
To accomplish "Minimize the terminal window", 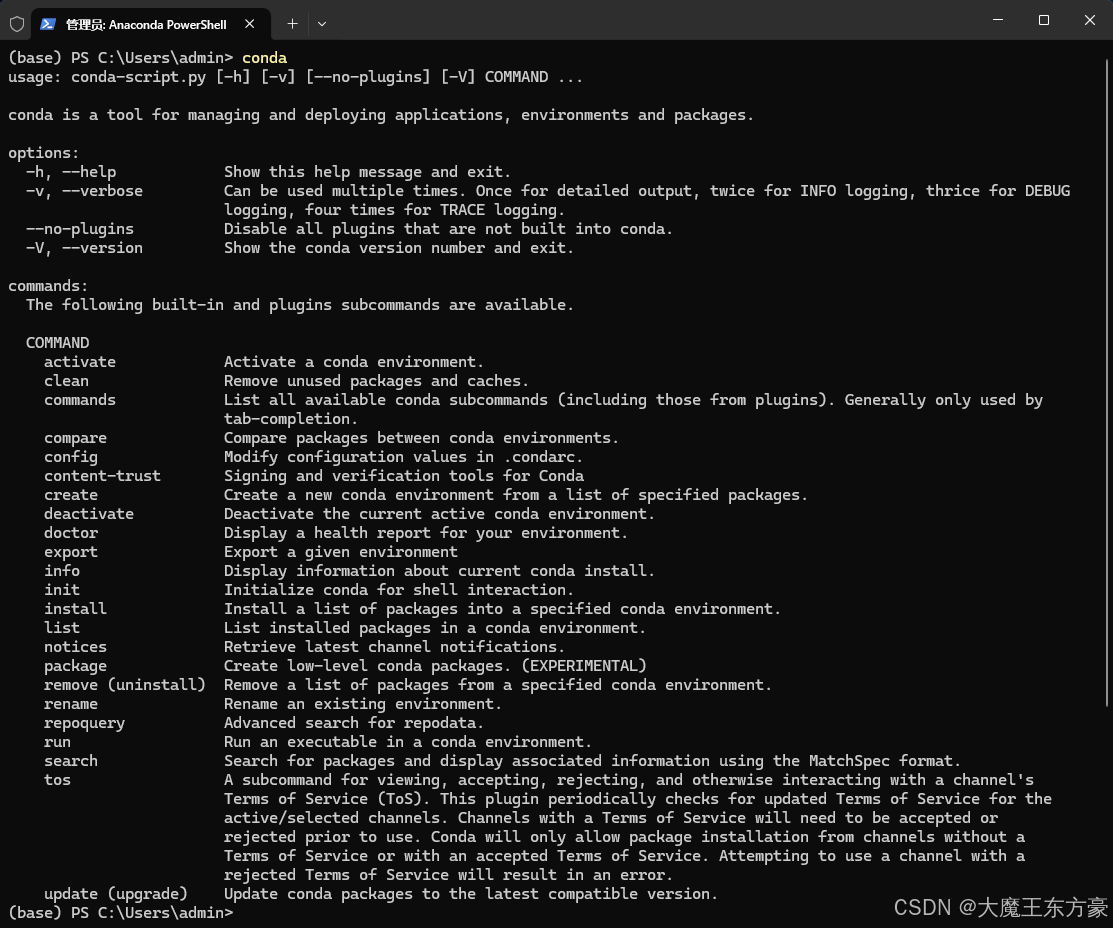I will 998,20.
